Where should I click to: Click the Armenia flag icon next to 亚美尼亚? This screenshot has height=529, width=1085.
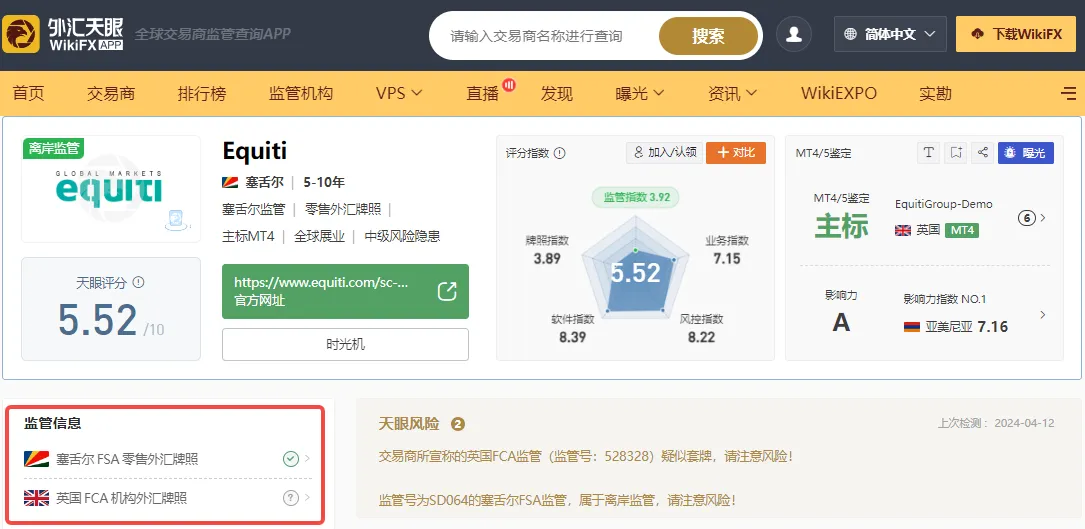(x=912, y=327)
